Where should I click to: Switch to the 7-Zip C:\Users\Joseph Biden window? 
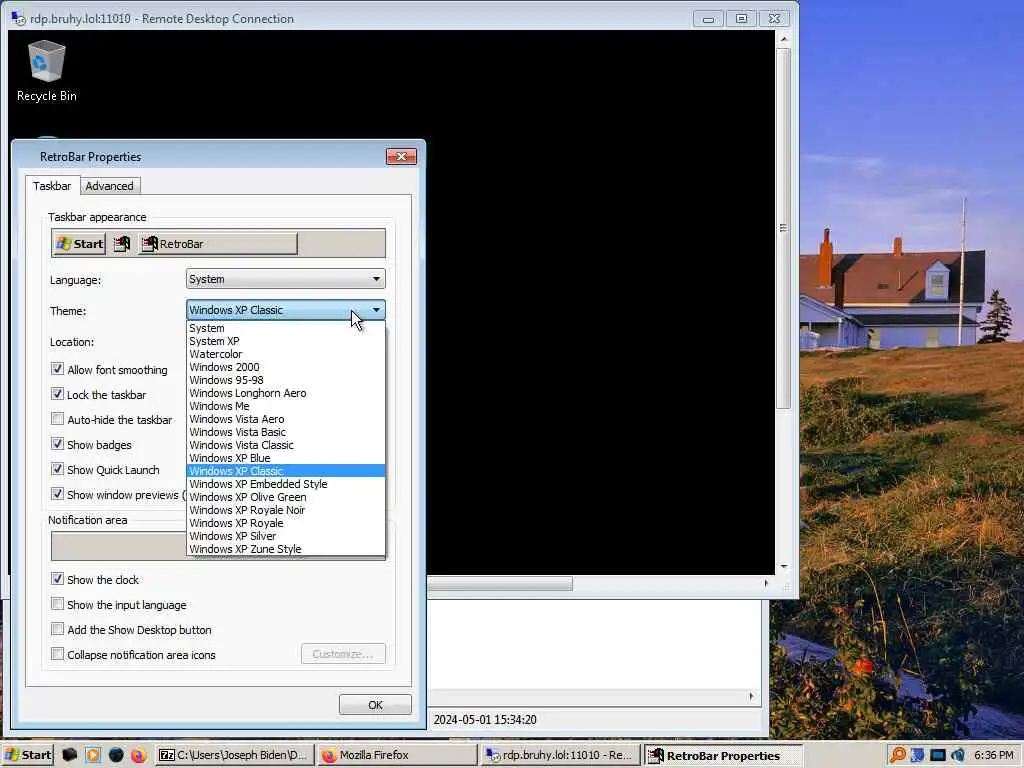(x=235, y=755)
